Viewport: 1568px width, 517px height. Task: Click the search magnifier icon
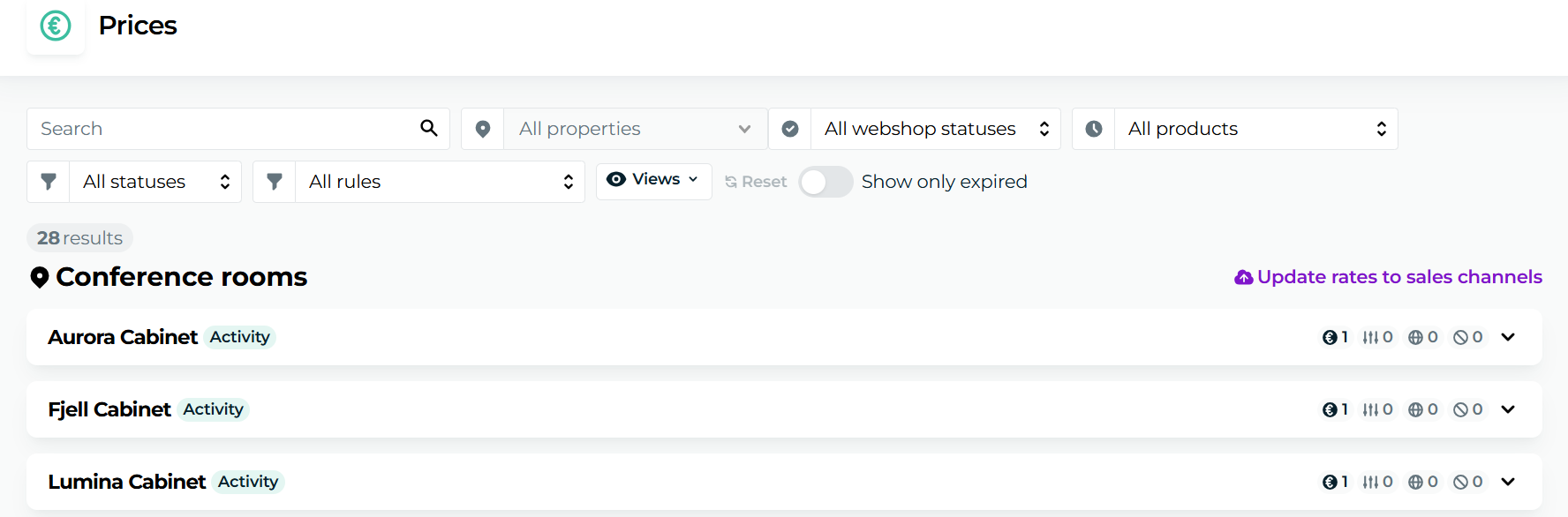click(429, 128)
